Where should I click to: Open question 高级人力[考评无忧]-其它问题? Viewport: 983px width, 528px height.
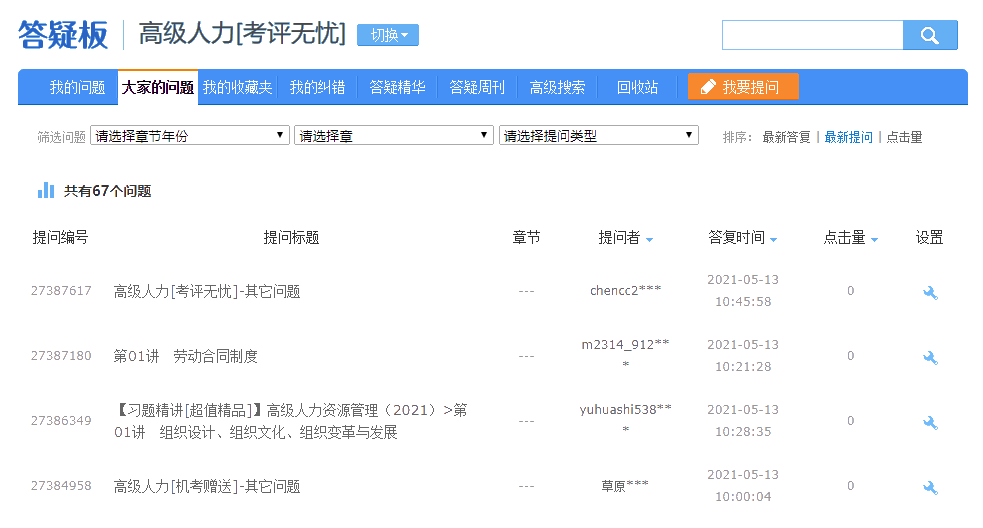pos(207,292)
